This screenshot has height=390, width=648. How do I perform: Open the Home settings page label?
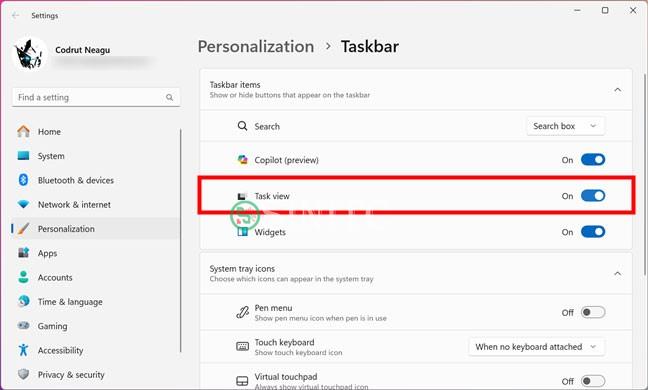[49, 132]
